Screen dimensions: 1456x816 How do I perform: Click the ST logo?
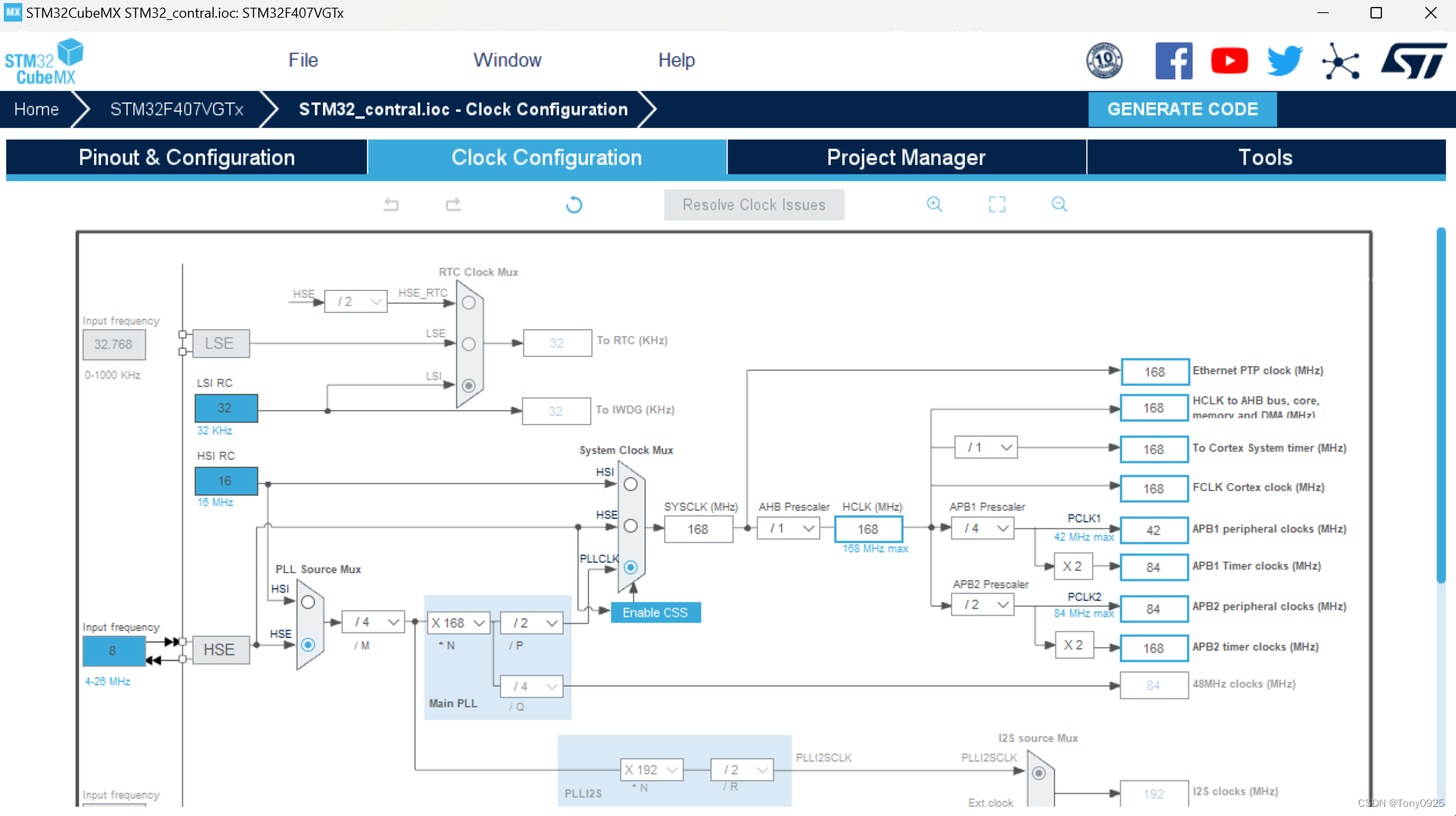click(1414, 61)
